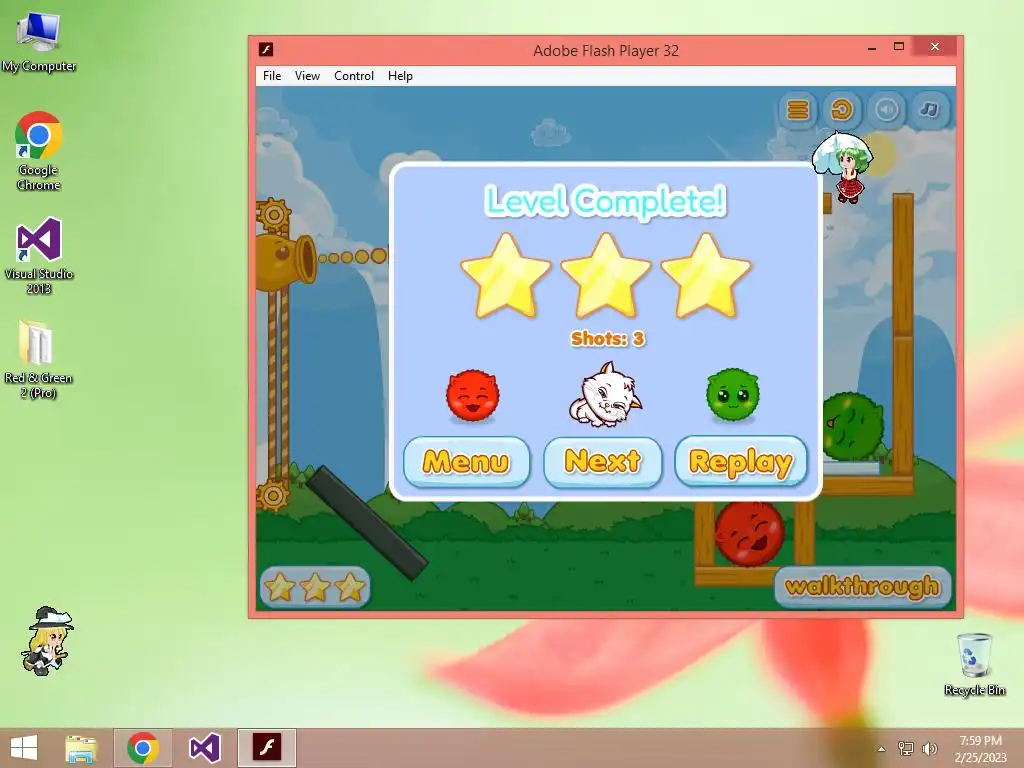
Task: Toggle background music with the note icon
Action: pos(930,110)
